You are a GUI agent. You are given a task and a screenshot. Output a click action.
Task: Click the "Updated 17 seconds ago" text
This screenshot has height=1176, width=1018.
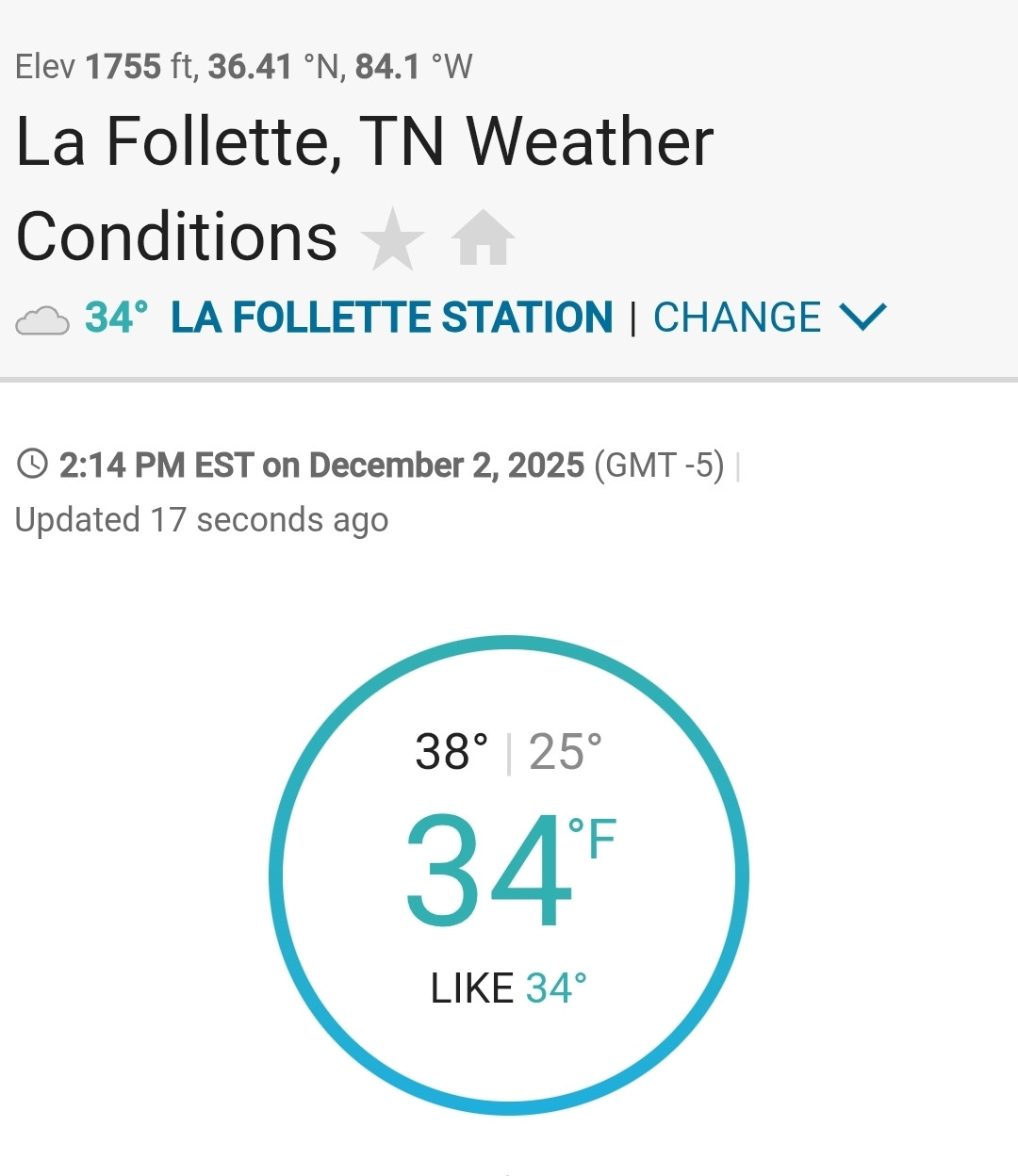pyautogui.click(x=202, y=520)
